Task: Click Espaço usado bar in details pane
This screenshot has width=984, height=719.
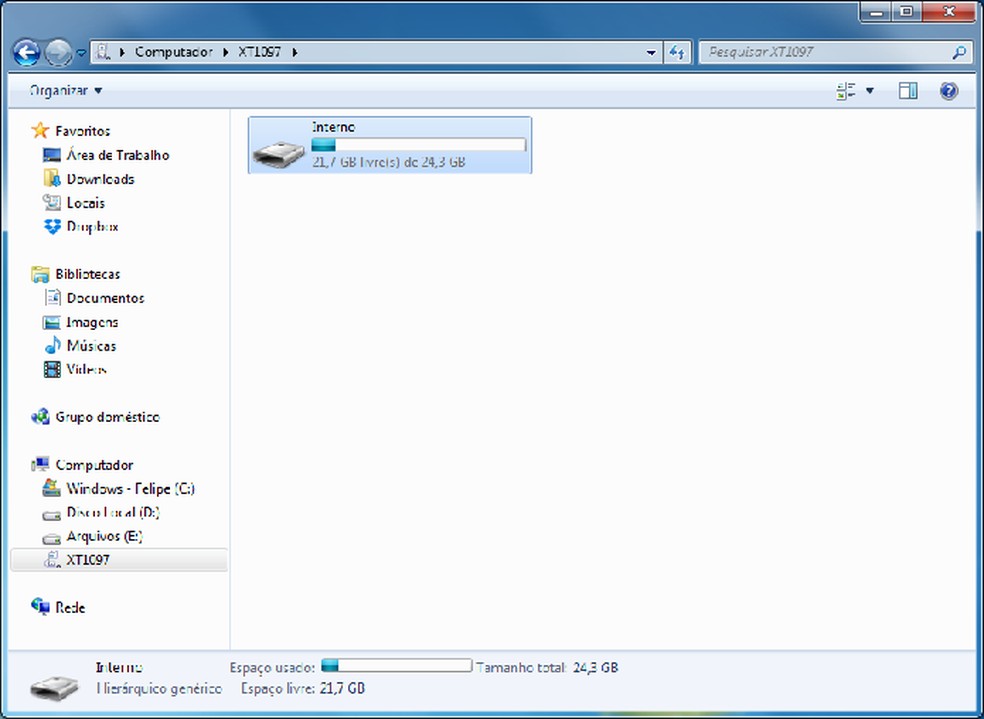Action: point(397,665)
